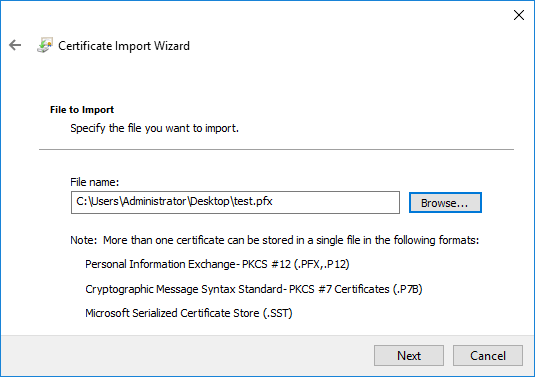Click the File name: label

pyautogui.click(x=95, y=182)
